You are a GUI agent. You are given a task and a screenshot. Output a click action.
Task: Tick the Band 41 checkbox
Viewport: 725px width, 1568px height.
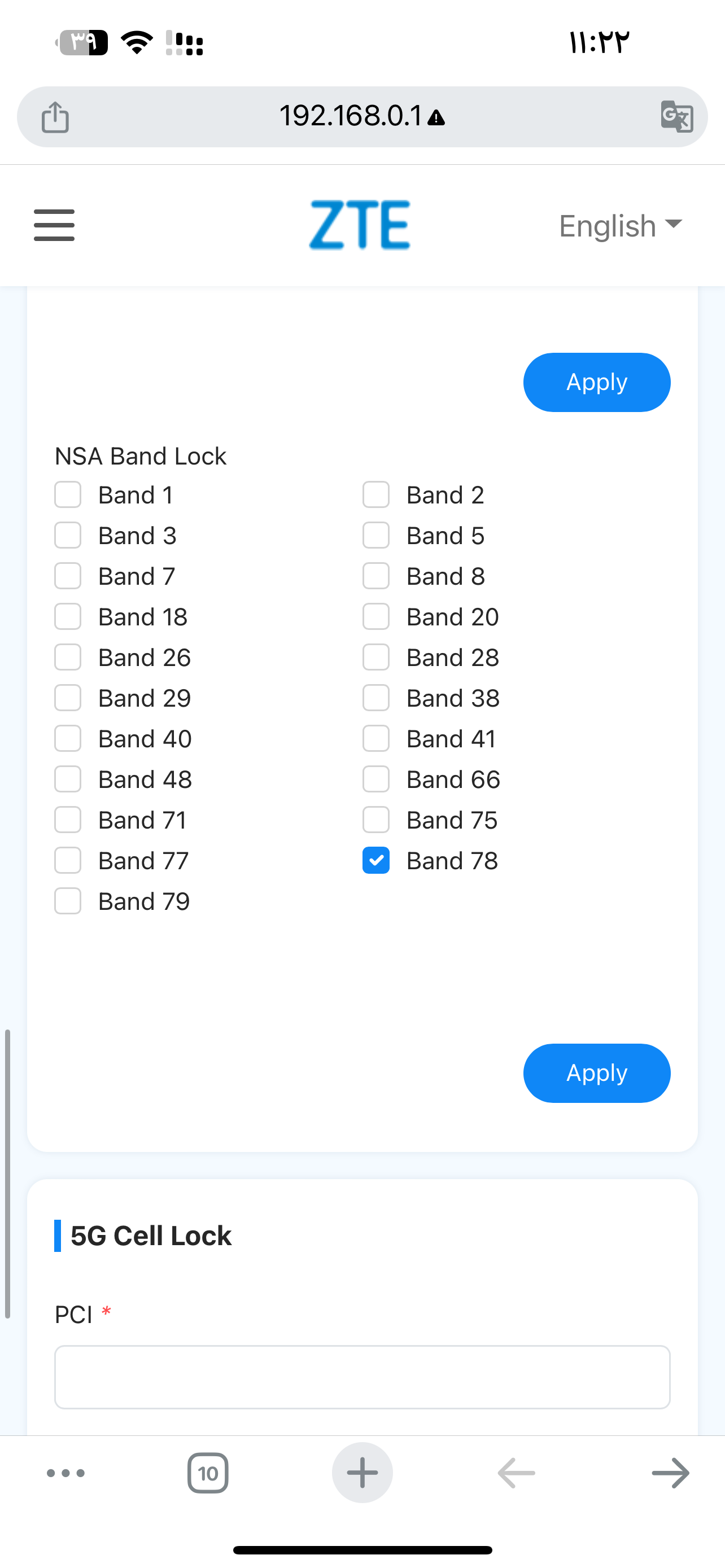375,739
